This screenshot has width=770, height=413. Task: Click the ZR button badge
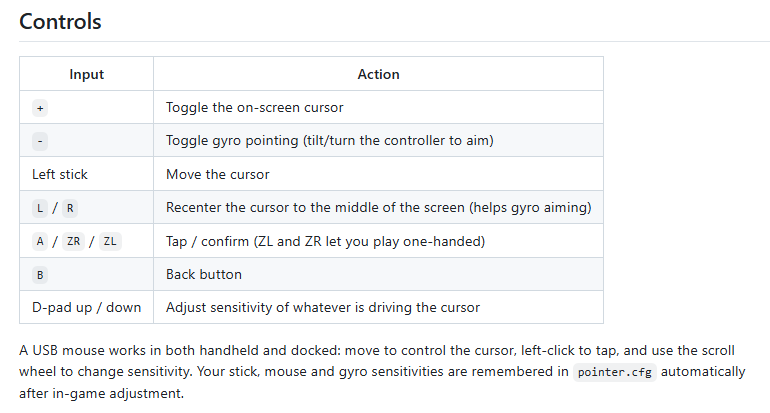(x=73, y=242)
